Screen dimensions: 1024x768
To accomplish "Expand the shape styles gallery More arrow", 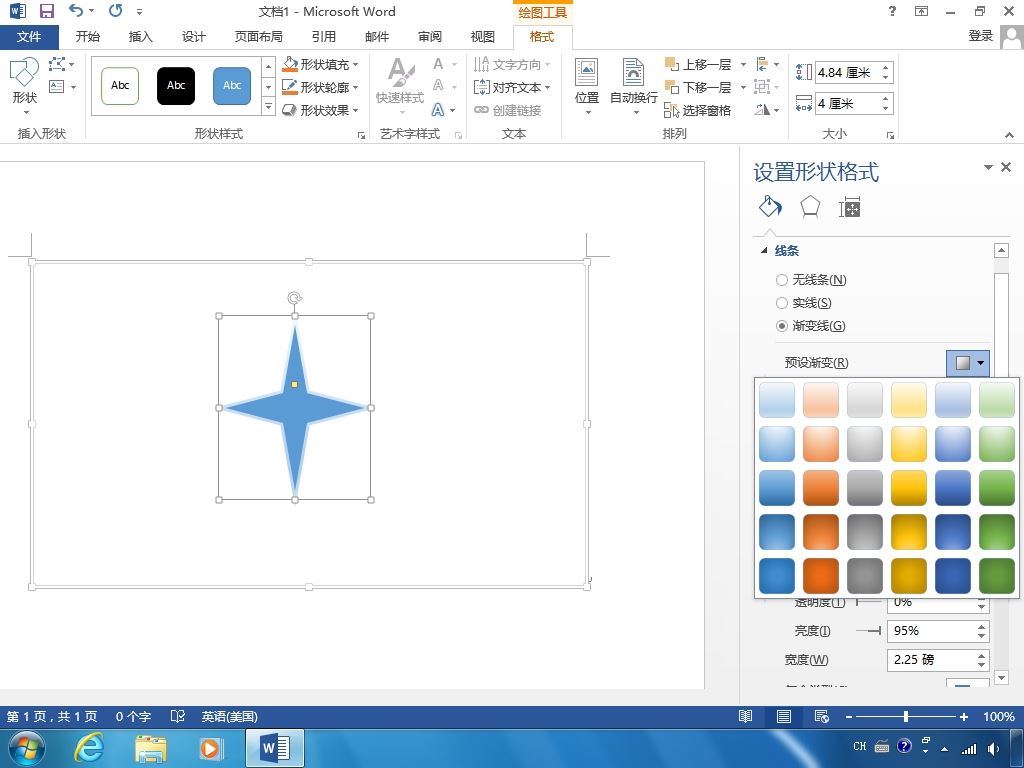I will 268,106.
